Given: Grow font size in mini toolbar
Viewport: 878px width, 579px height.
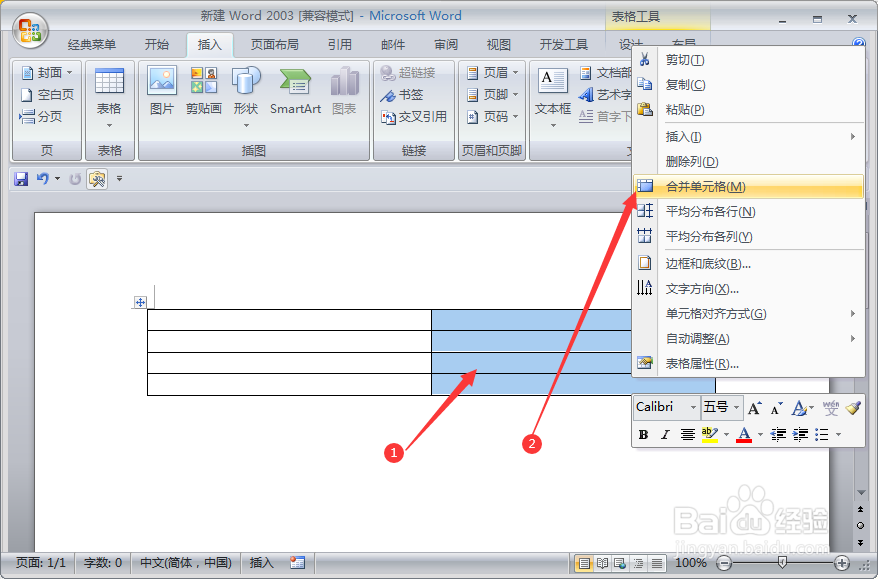Looking at the screenshot, I should (755, 408).
